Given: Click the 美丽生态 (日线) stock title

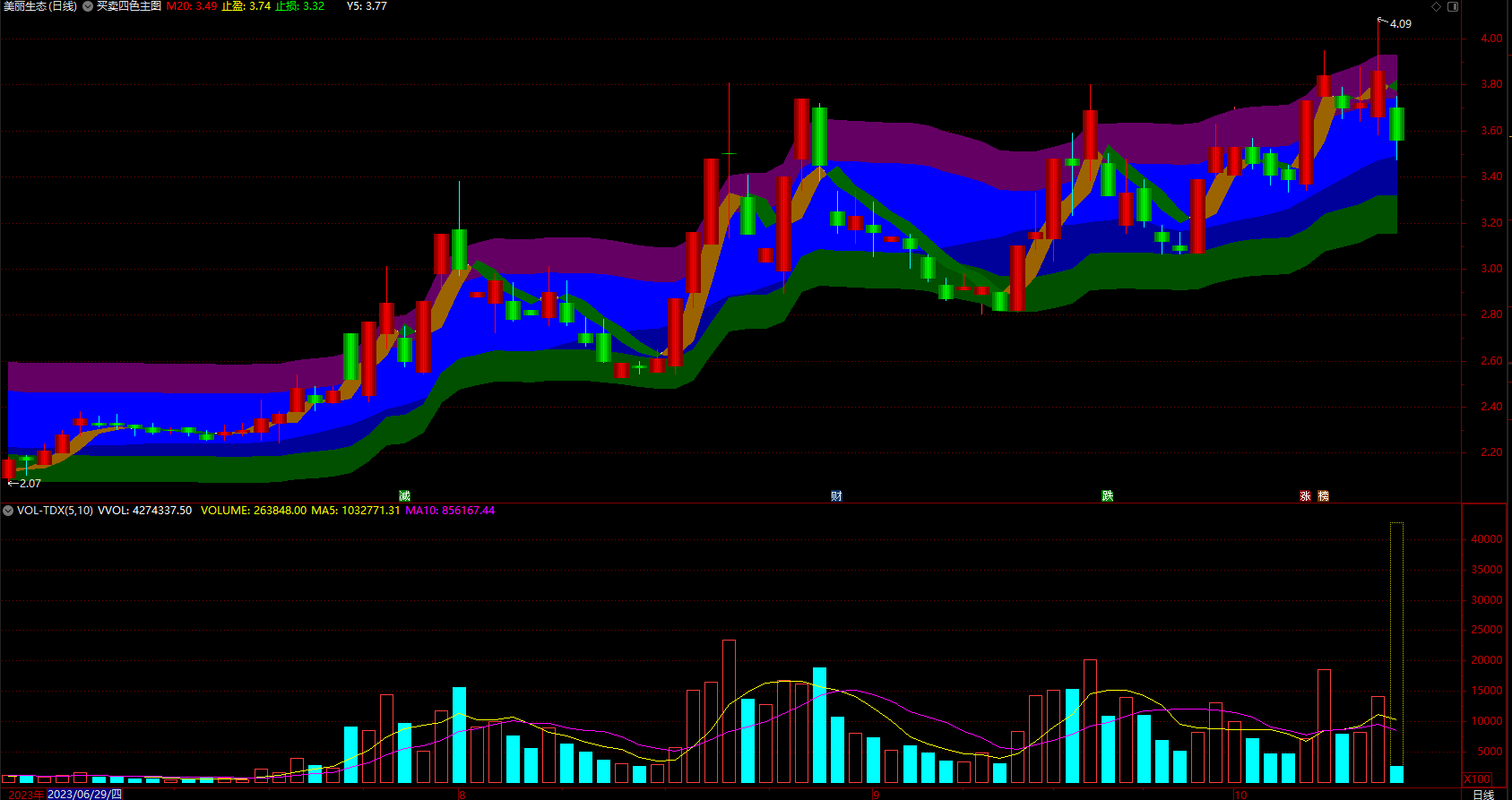Looking at the screenshot, I should pyautogui.click(x=40, y=6).
